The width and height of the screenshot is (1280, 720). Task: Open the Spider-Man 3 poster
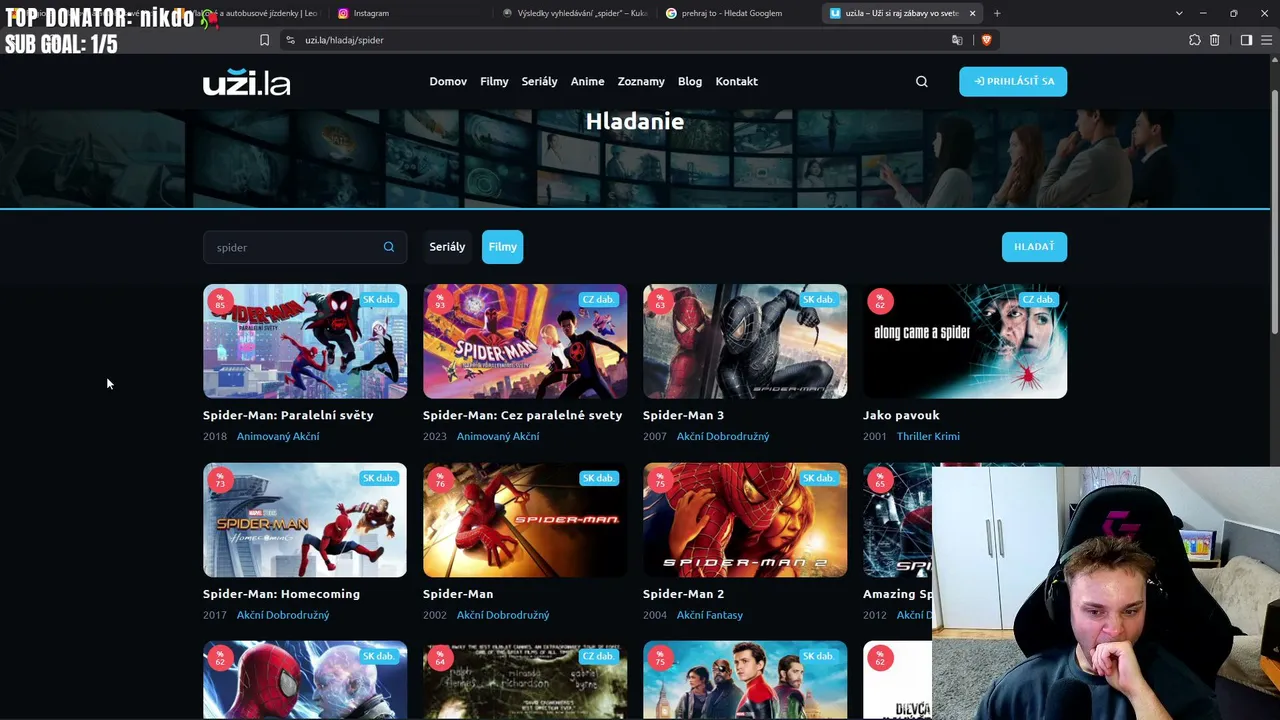[x=745, y=341]
